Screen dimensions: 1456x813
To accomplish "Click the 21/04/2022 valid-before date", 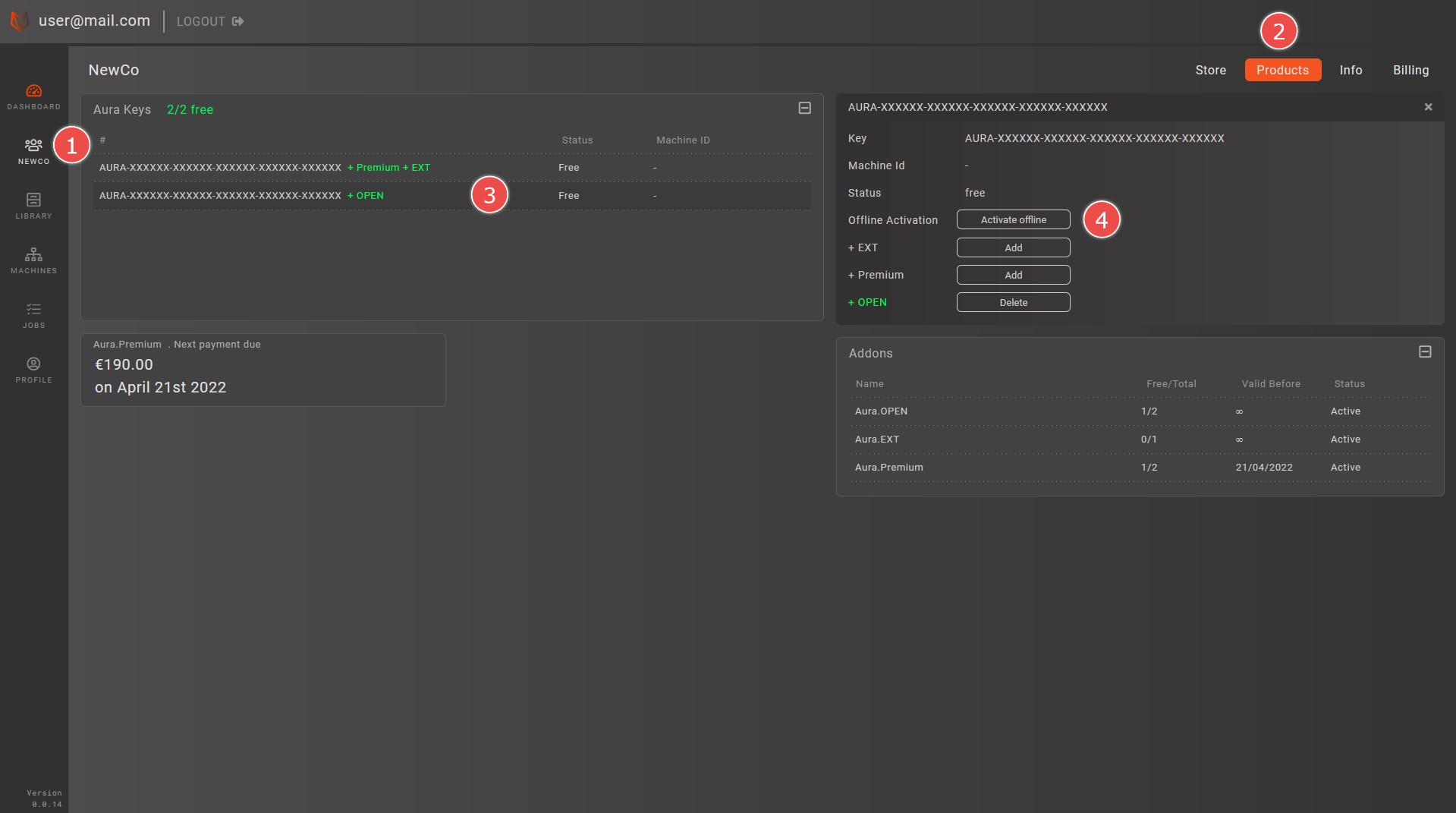I will click(x=1264, y=468).
